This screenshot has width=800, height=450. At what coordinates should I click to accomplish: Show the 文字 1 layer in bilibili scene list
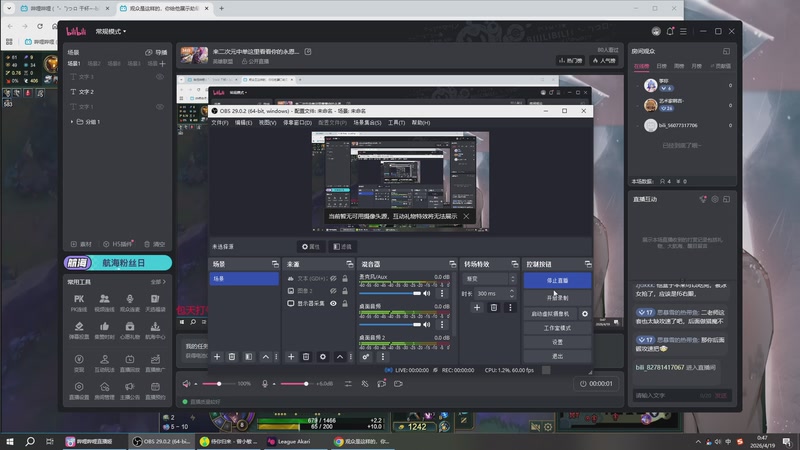click(160, 107)
